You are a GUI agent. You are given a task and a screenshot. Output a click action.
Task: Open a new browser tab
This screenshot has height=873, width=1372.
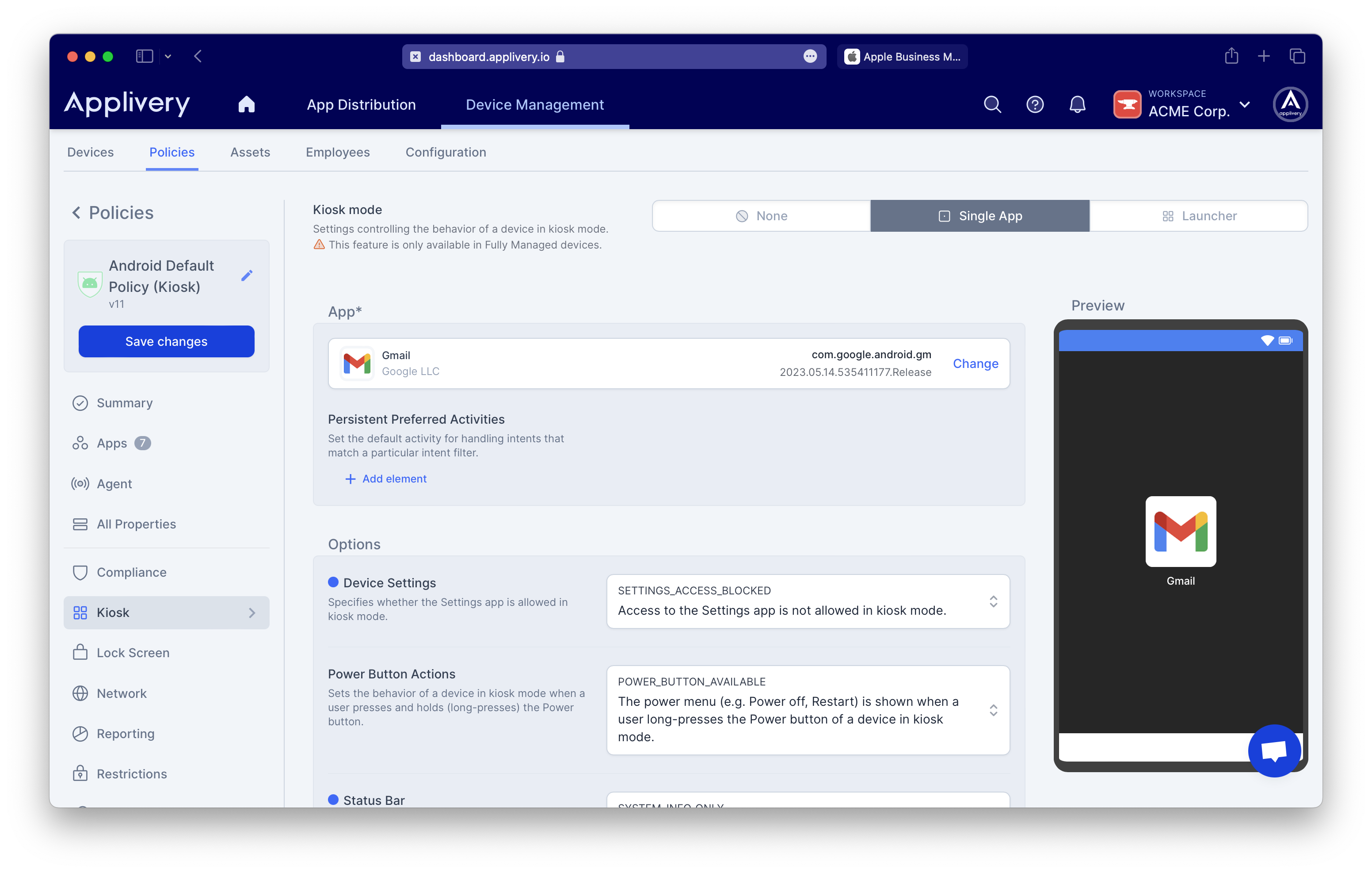[x=1264, y=56]
